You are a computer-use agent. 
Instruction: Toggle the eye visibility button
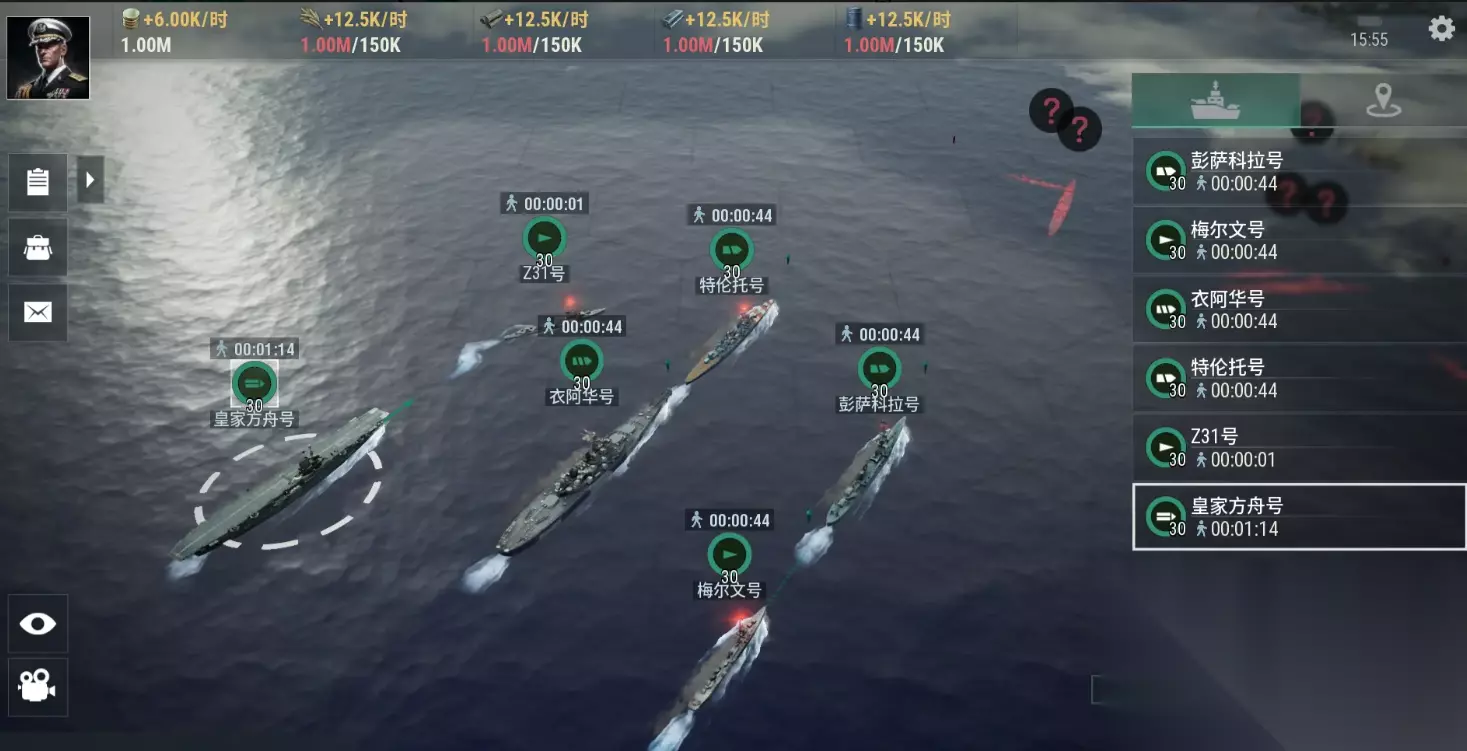[38, 624]
